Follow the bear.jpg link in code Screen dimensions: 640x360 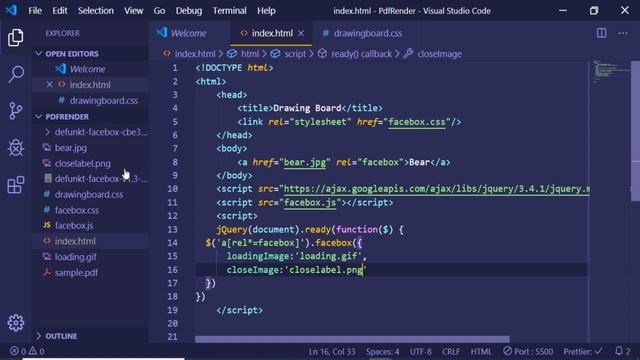tap(305, 162)
